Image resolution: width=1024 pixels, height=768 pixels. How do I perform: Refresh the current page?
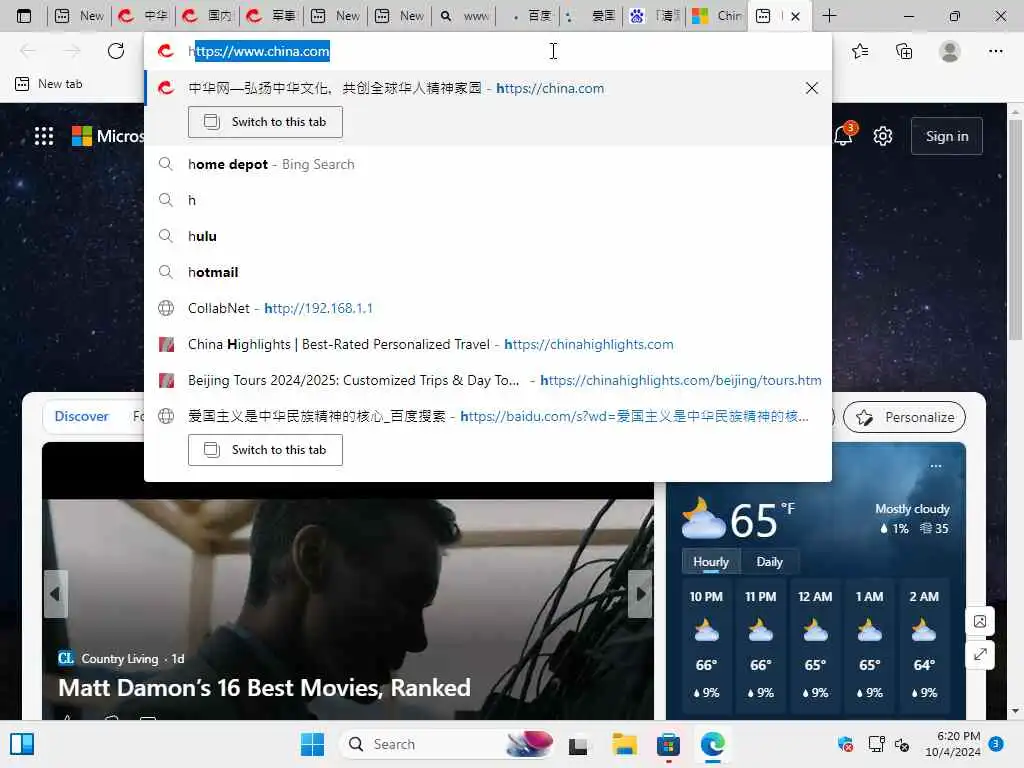(116, 51)
